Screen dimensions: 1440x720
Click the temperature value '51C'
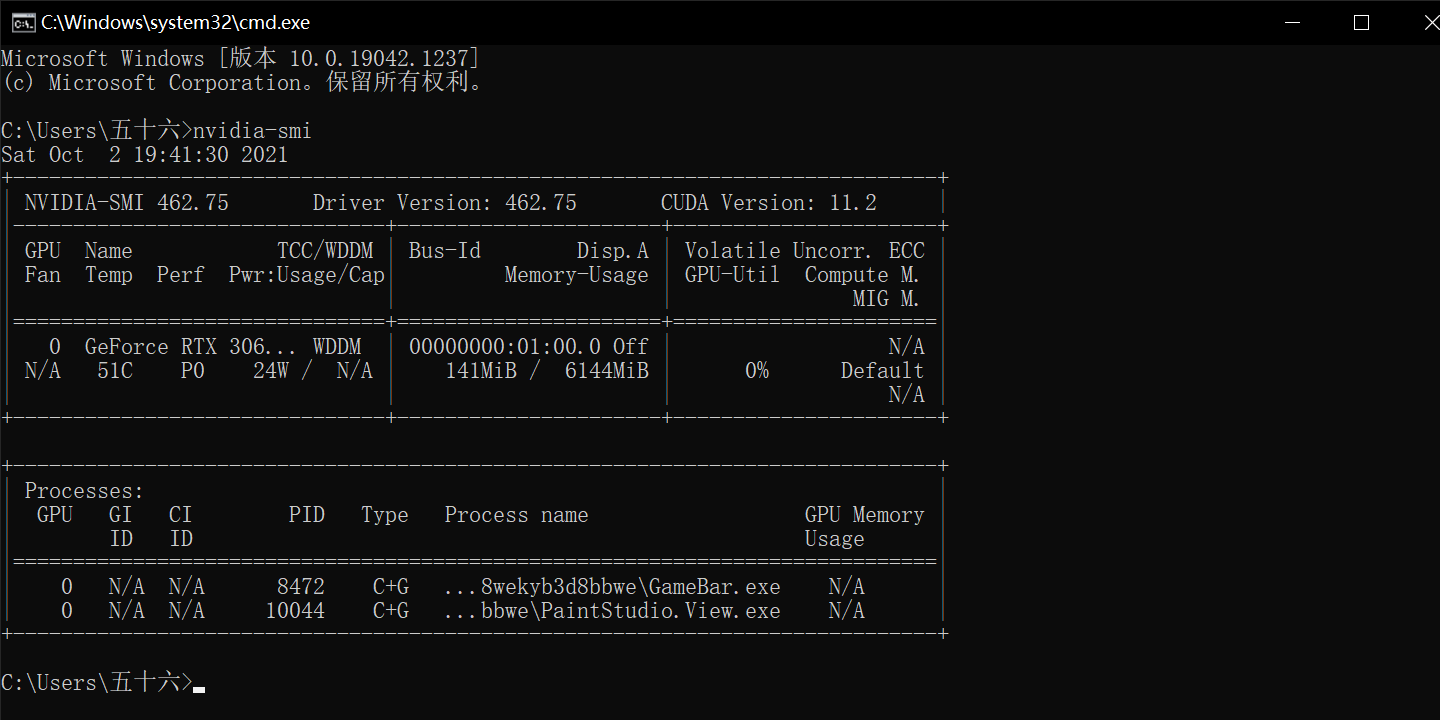click(x=115, y=371)
